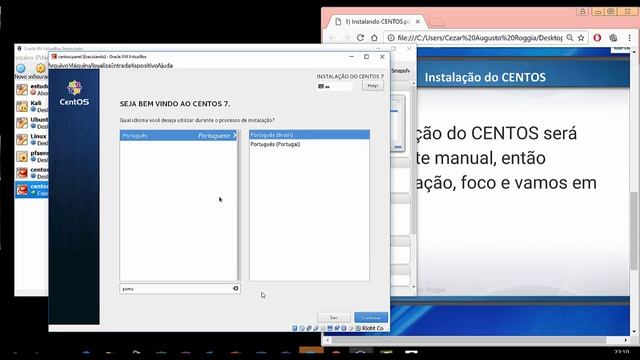Select the highlighted running centos VM entry
640x360 pixels.
click(x=32, y=190)
